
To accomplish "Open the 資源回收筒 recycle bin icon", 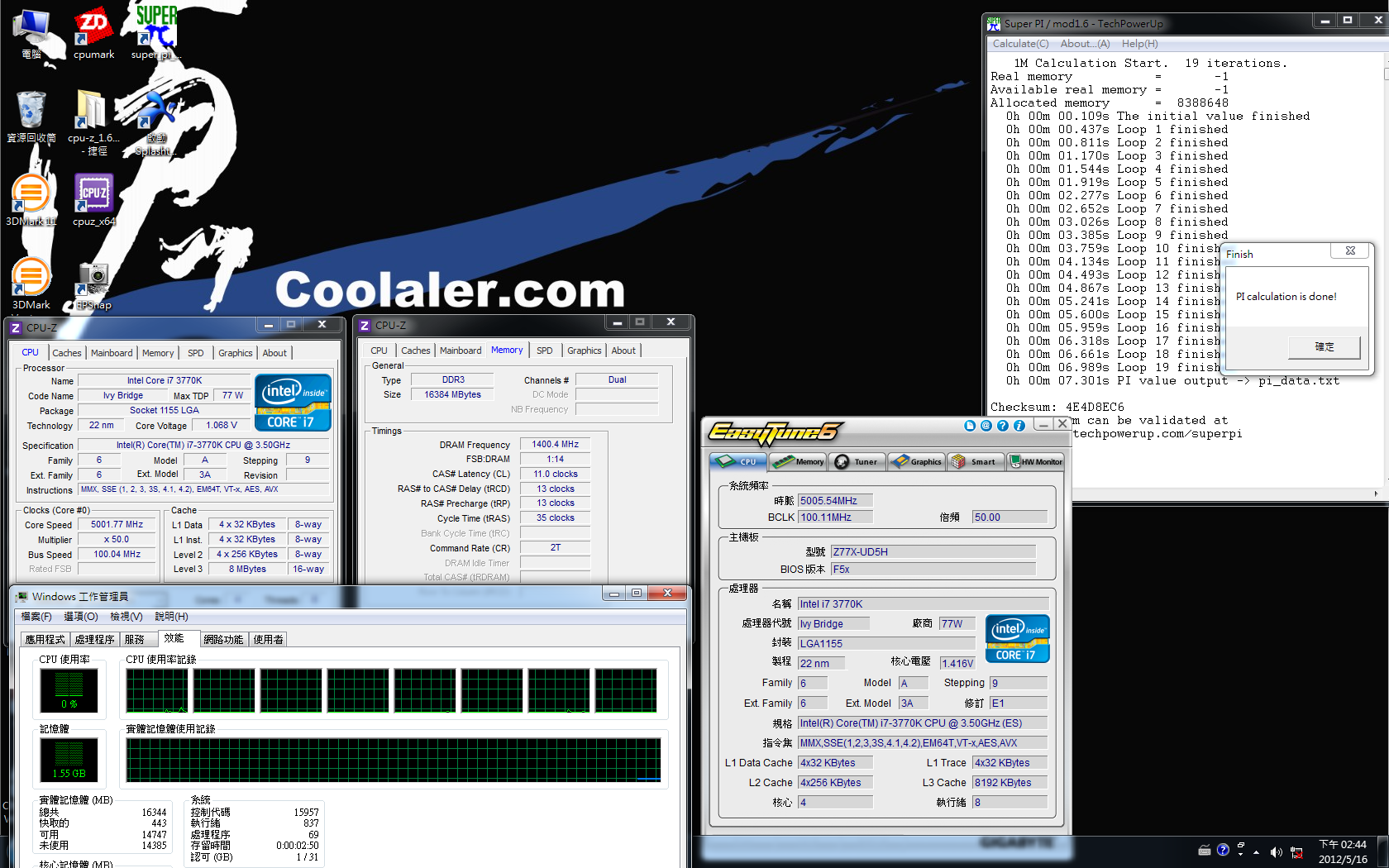I will click(31, 117).
